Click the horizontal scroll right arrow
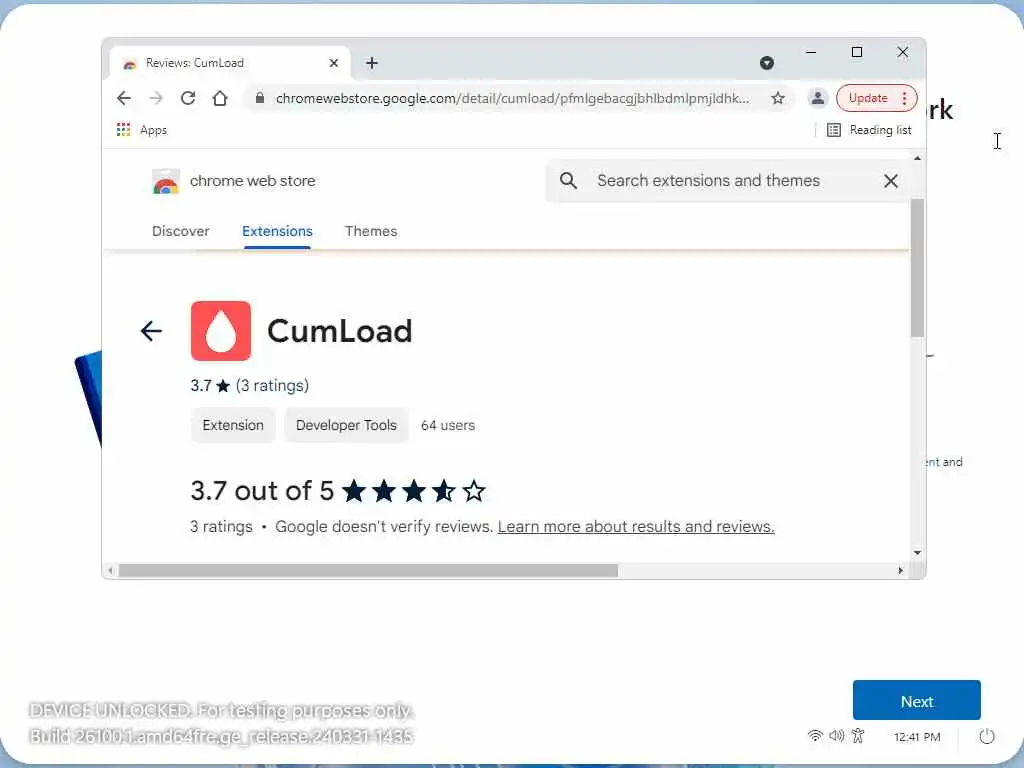 tap(901, 571)
